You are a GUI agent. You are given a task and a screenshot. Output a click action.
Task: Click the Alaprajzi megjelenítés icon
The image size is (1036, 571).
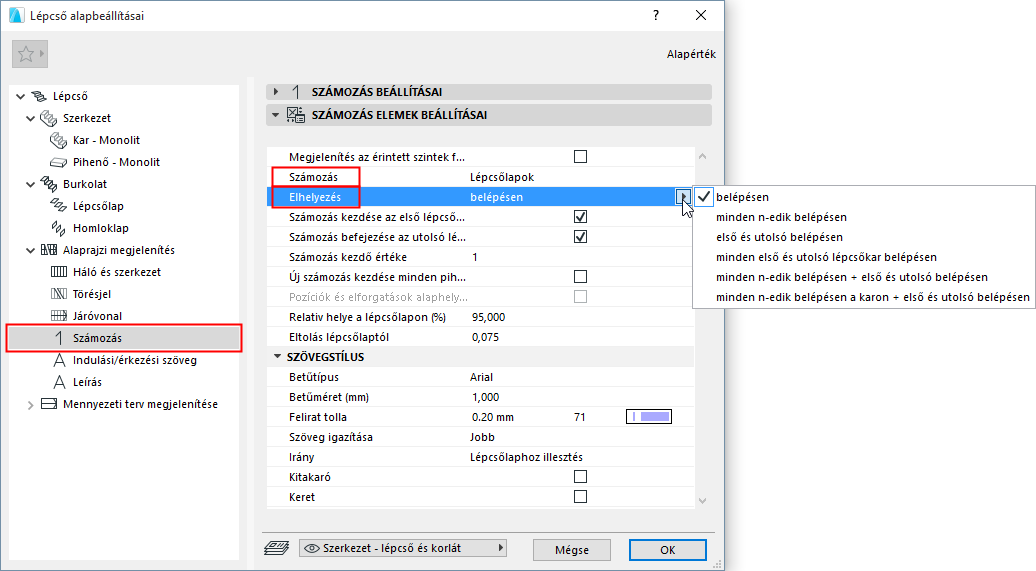pyautogui.click(x=49, y=250)
